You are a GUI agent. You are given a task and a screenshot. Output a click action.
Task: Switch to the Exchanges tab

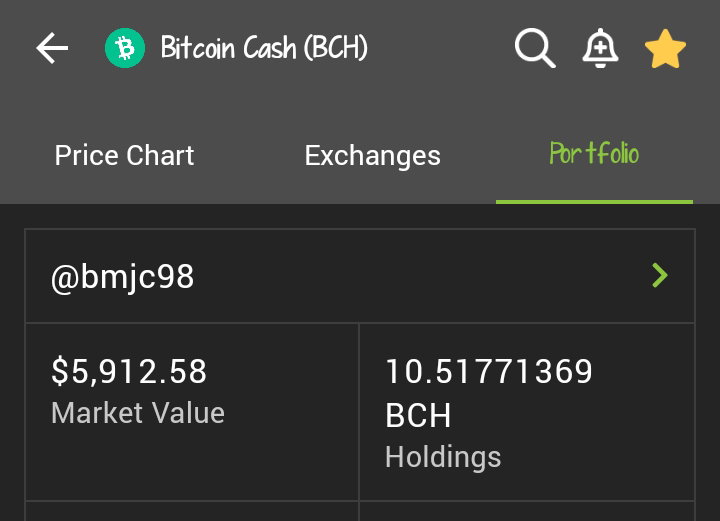[x=372, y=155]
